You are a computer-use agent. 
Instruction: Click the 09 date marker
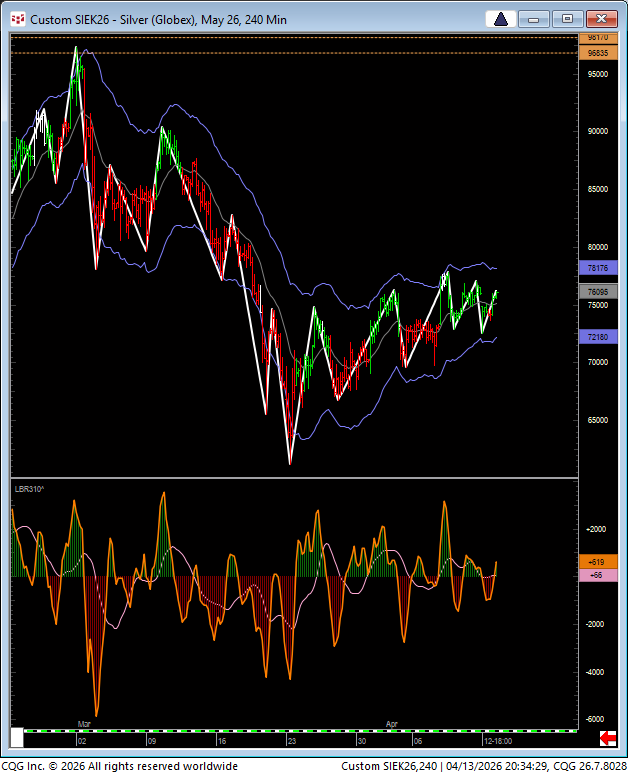tap(152, 741)
